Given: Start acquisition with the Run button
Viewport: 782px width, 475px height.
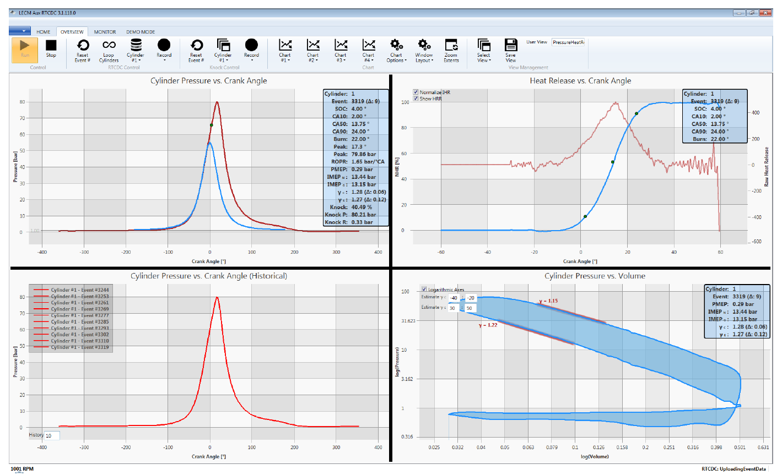Looking at the screenshot, I should 24,50.
